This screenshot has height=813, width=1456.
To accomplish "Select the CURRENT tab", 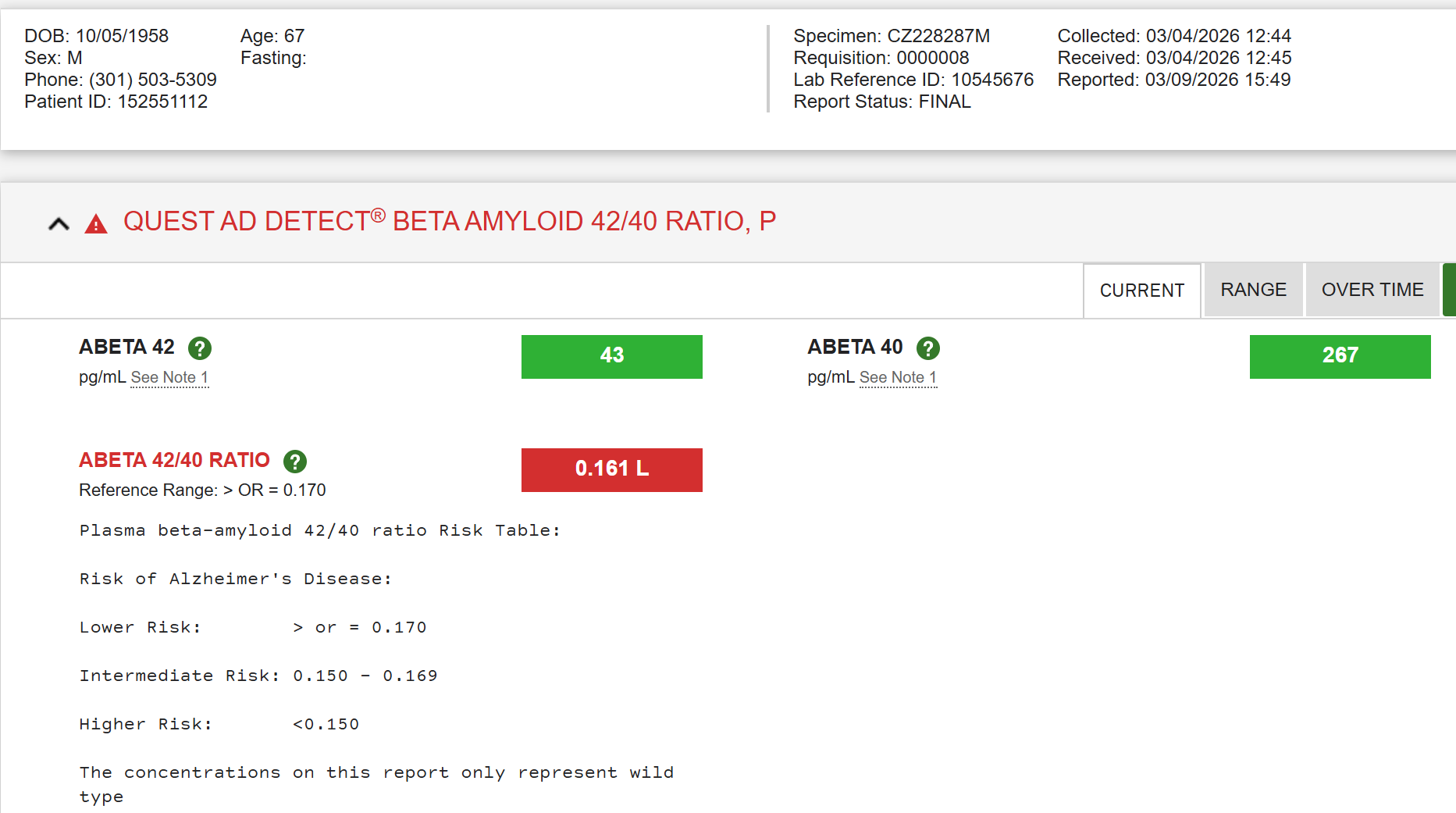I will pos(1141,291).
